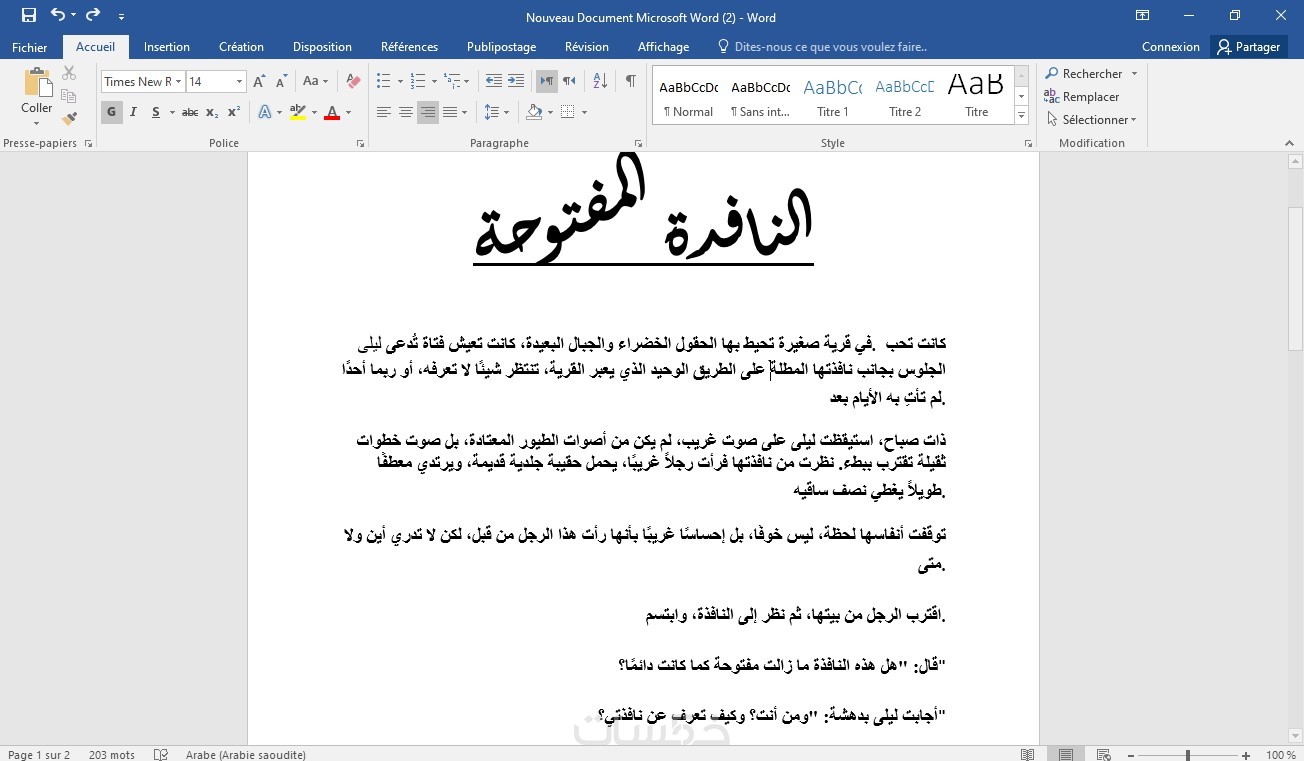Open the Aa change case dropdown
Screen dimensions: 1304x761
coord(316,82)
